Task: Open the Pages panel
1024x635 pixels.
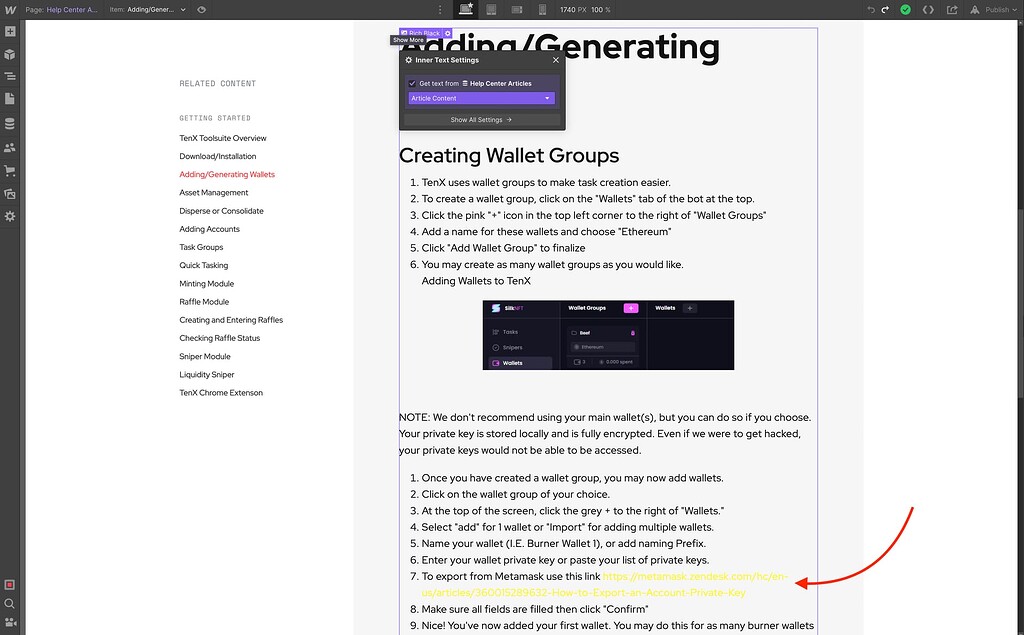Action: pos(10,97)
